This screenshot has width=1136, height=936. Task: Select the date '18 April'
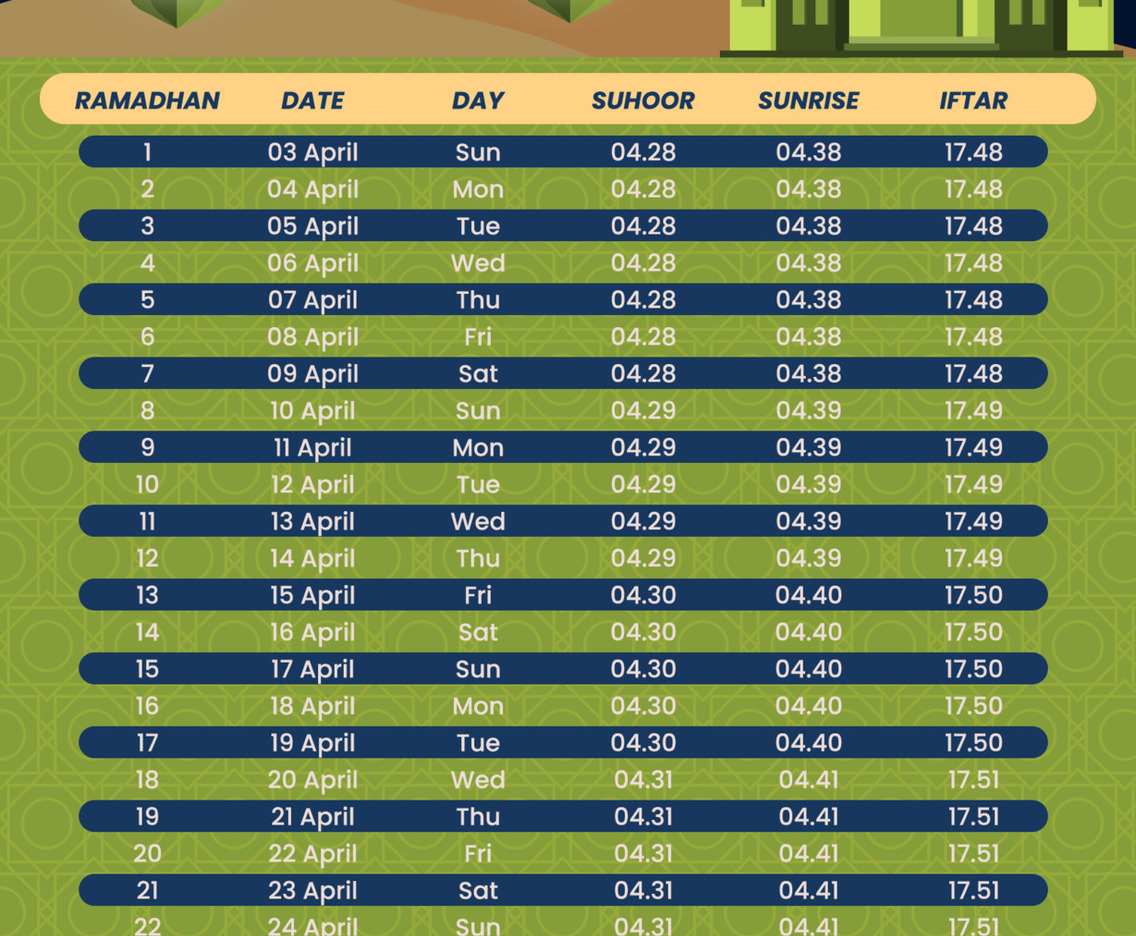pyautogui.click(x=312, y=706)
